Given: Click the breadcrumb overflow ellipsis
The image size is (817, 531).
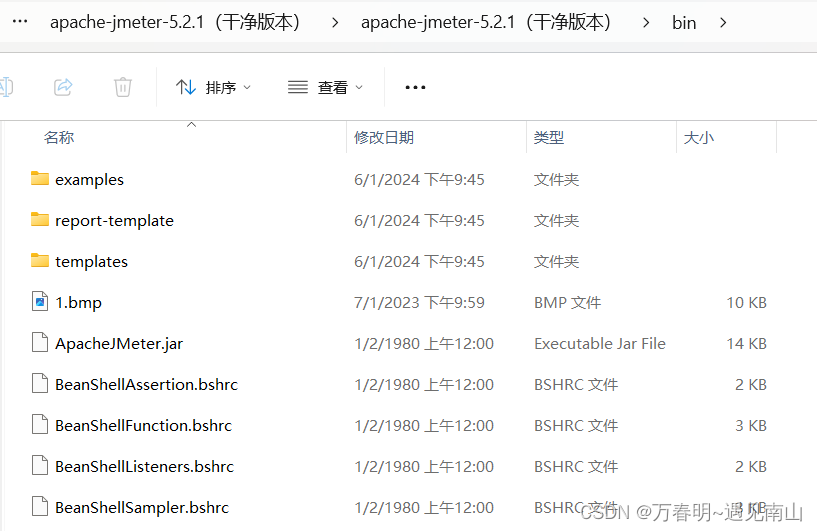Looking at the screenshot, I should tap(20, 21).
